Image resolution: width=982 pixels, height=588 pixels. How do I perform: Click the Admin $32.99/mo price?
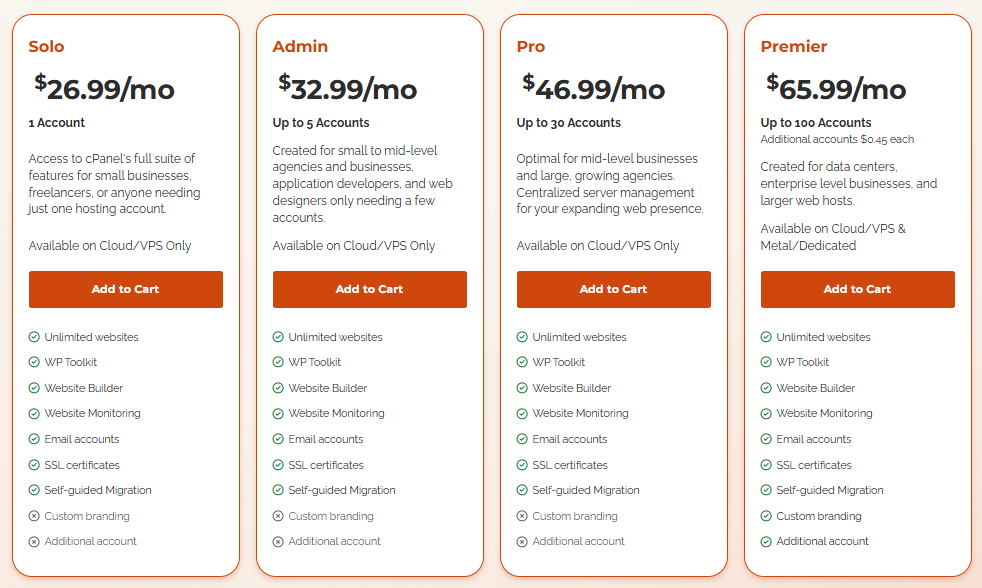point(348,88)
